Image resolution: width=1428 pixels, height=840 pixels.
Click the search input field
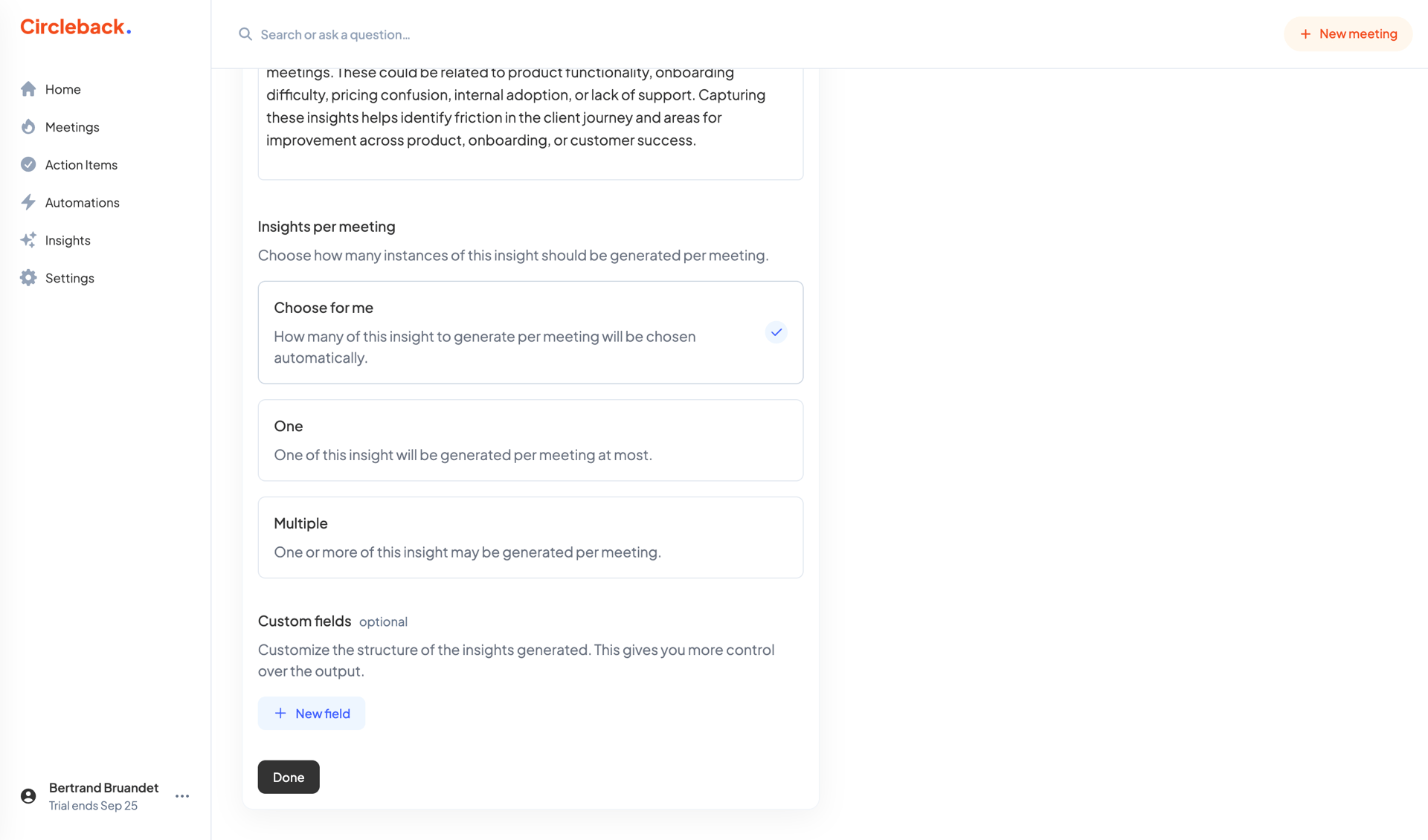coord(335,34)
